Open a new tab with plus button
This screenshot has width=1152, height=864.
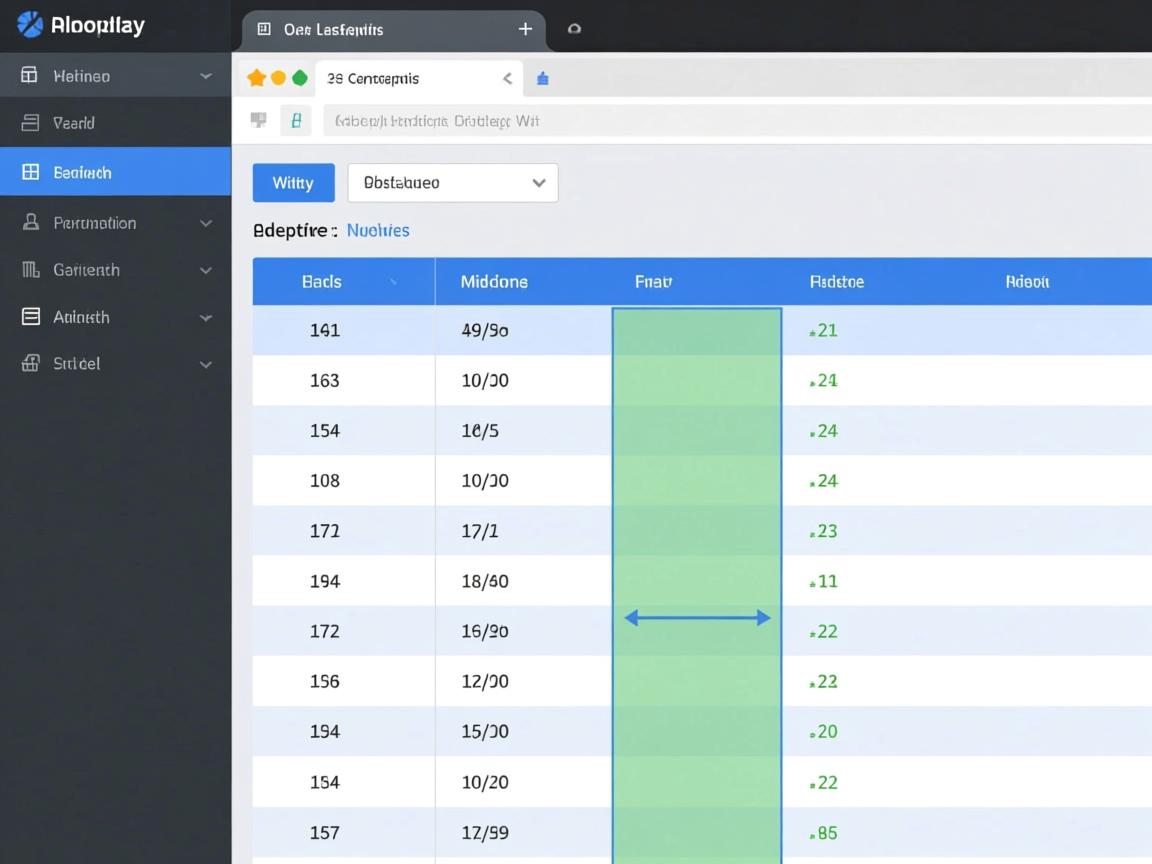525,29
